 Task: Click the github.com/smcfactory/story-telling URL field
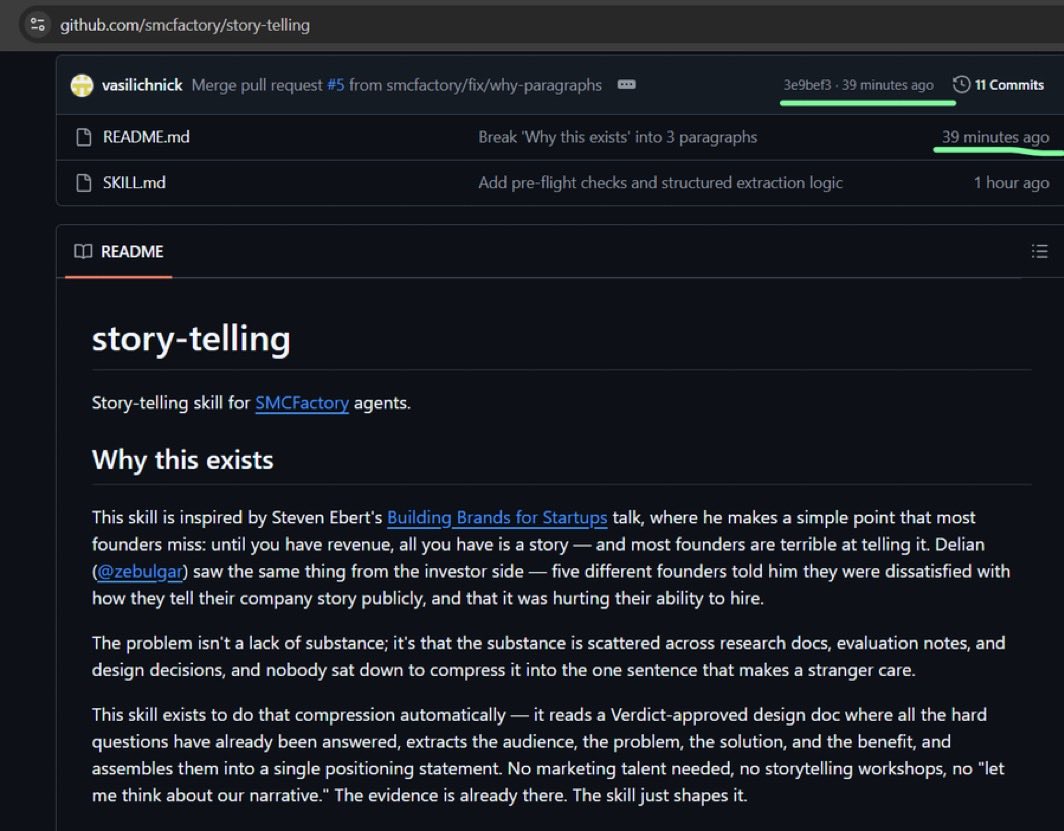(x=185, y=25)
